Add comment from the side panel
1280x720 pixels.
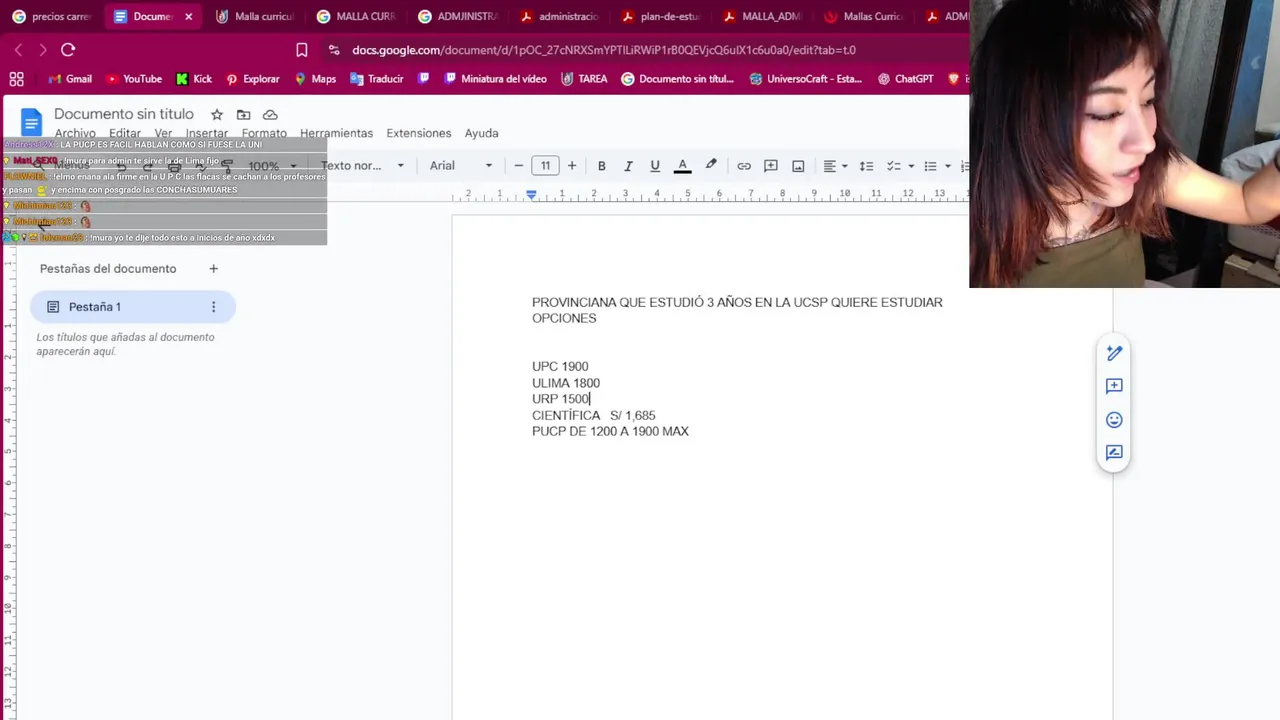point(1114,386)
